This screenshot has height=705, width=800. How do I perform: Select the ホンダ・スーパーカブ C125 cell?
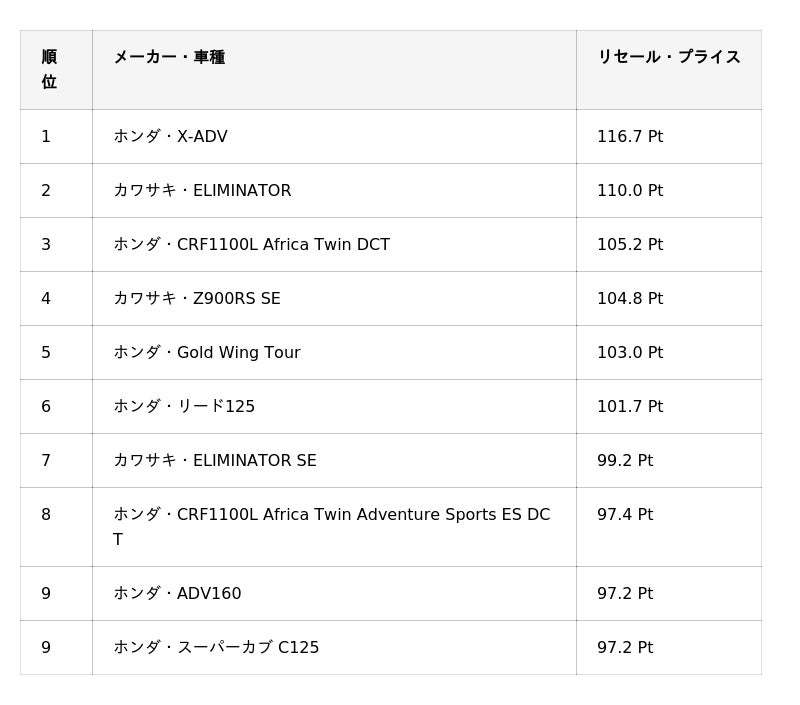(216, 648)
